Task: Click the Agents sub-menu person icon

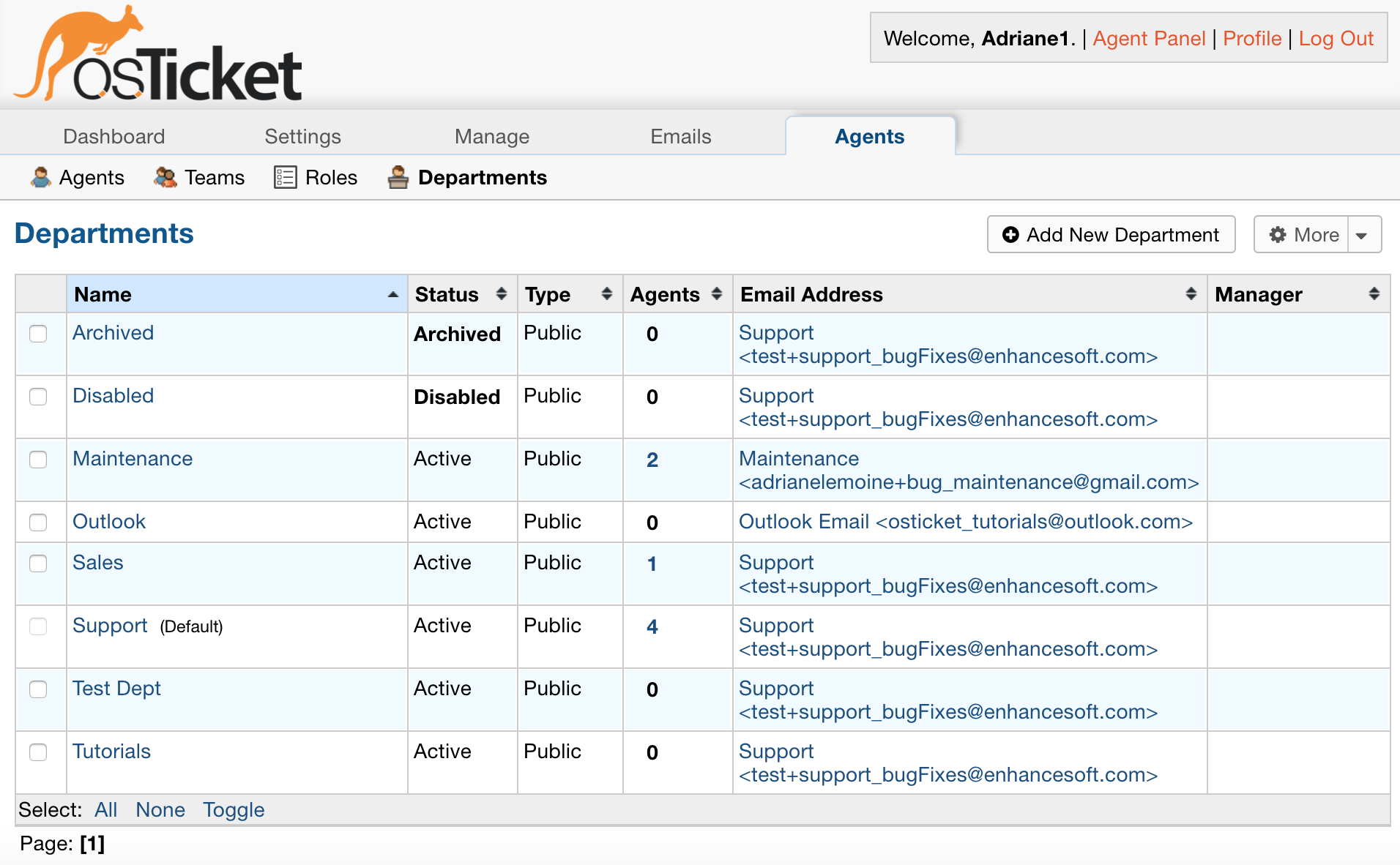Action: pos(41,177)
